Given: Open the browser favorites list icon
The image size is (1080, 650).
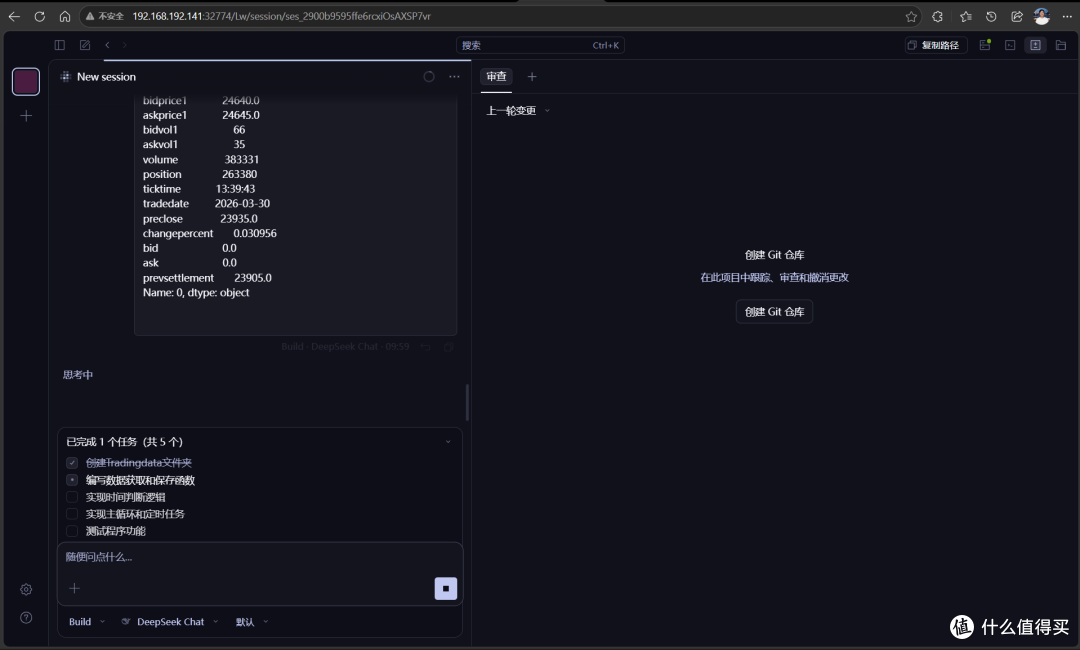Looking at the screenshot, I should click(x=966, y=17).
